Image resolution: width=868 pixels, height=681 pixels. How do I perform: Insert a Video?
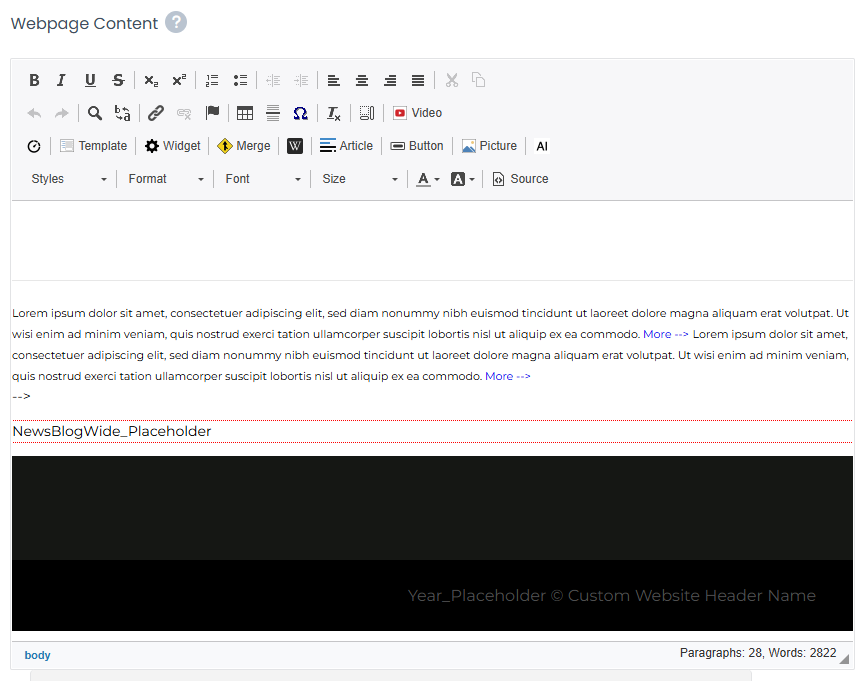coord(417,113)
